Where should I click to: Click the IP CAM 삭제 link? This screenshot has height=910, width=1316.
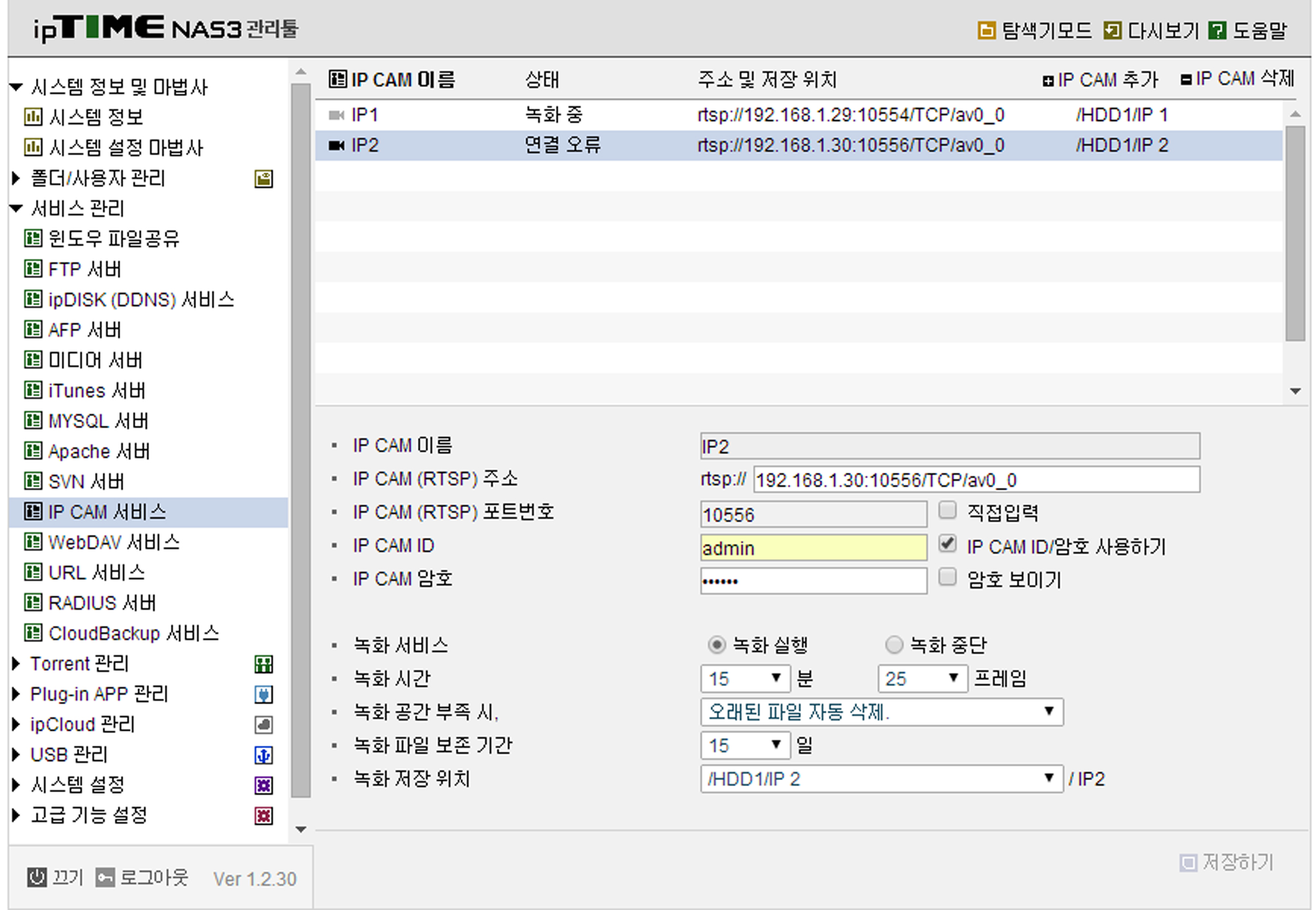1246,79
